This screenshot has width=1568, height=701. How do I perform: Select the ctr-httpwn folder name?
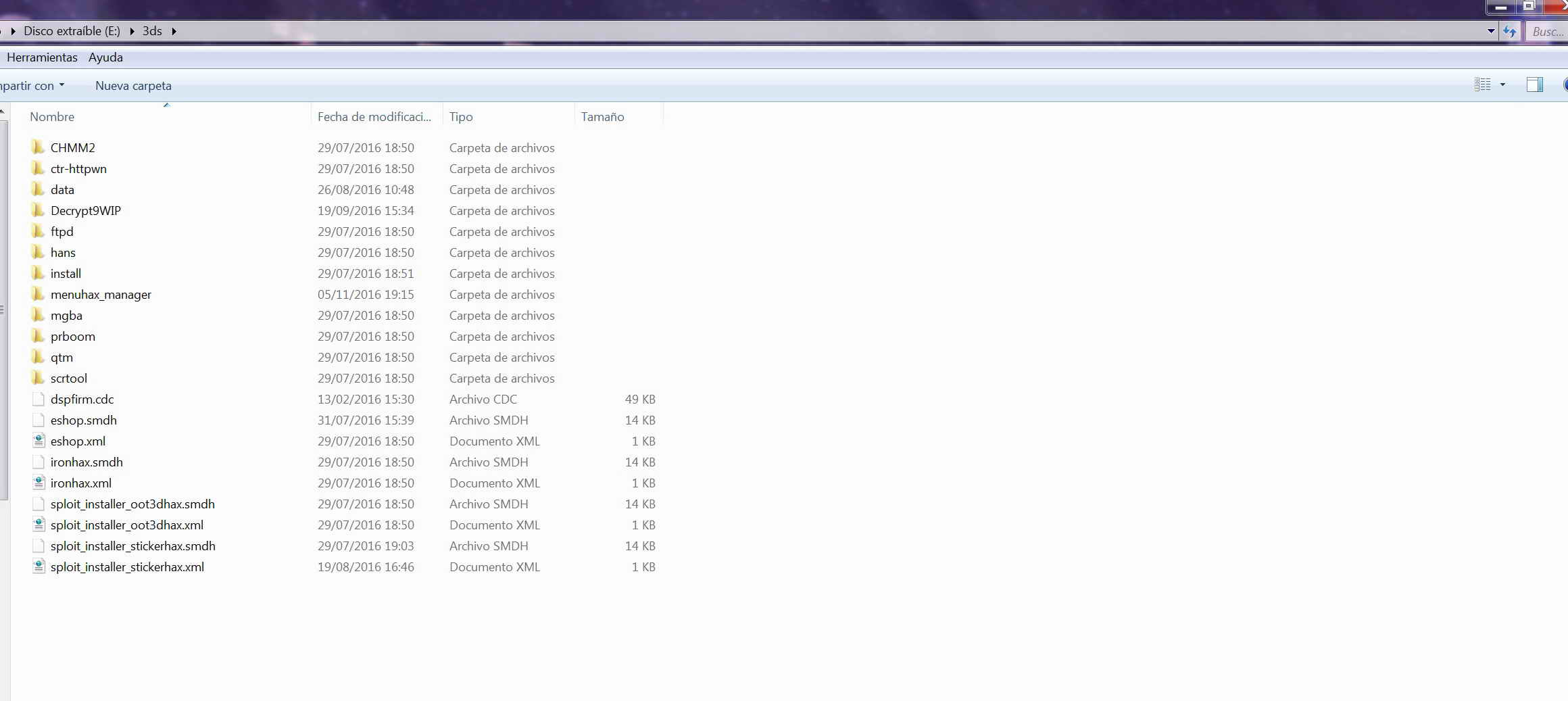(x=78, y=168)
